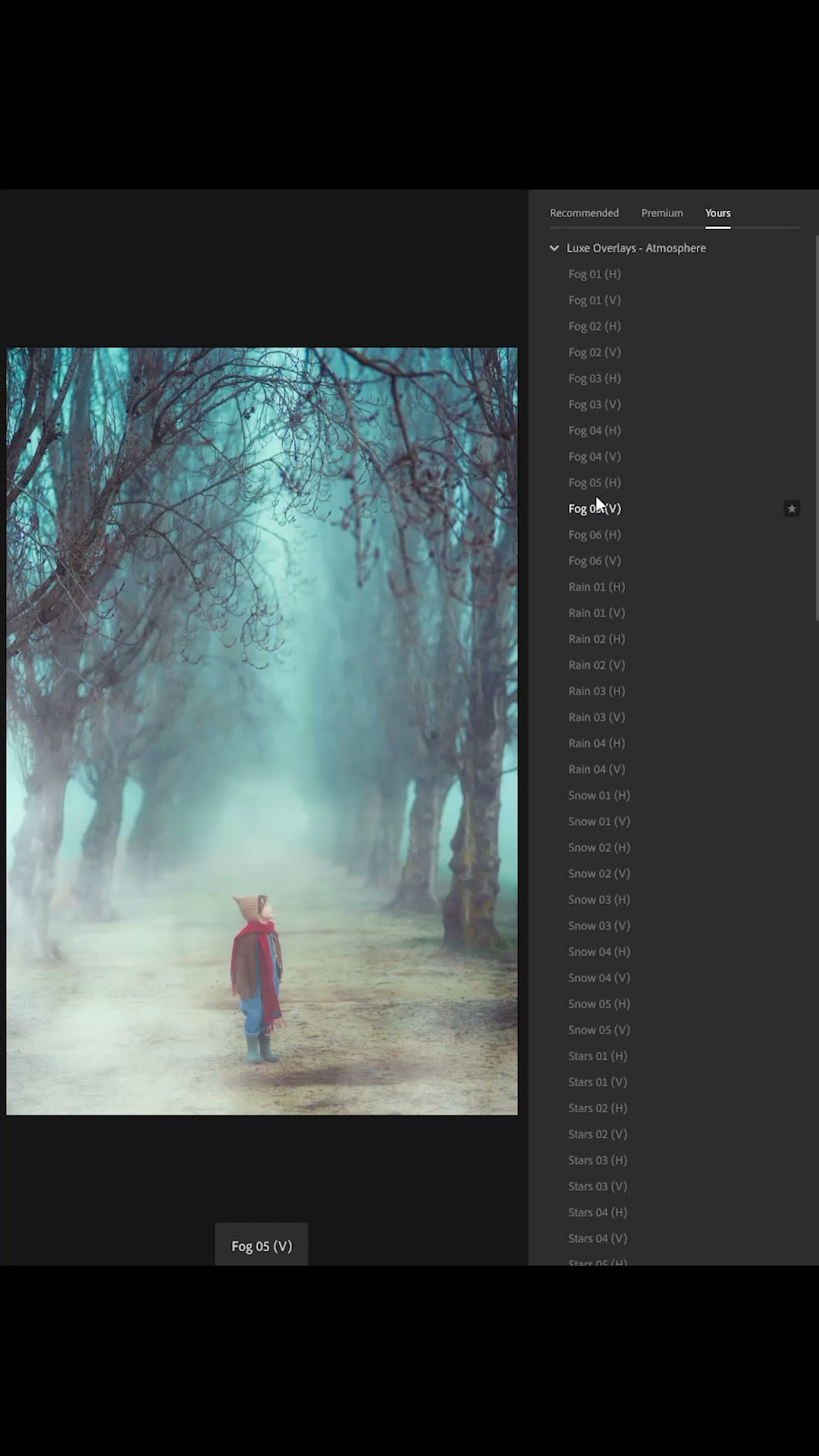Choose Fog 03 (H) overlay
Screen dimensions: 819x1456
pyautogui.click(x=595, y=378)
